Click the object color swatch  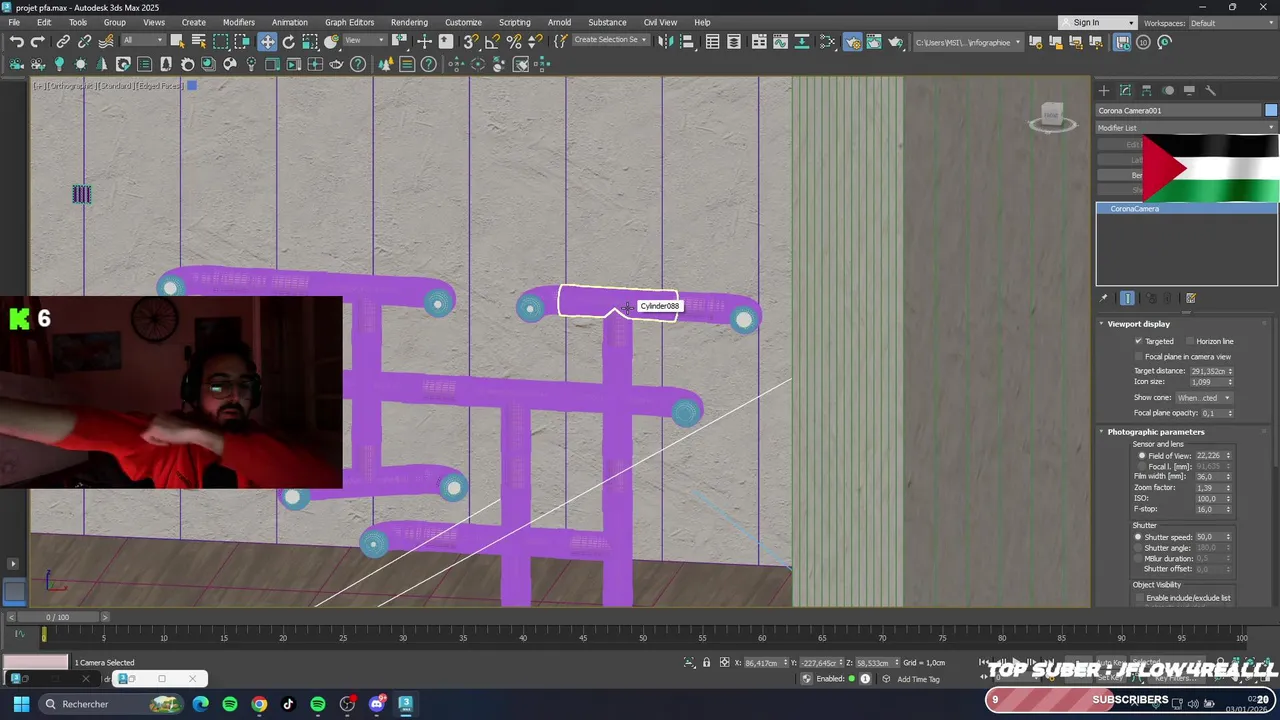[1271, 110]
